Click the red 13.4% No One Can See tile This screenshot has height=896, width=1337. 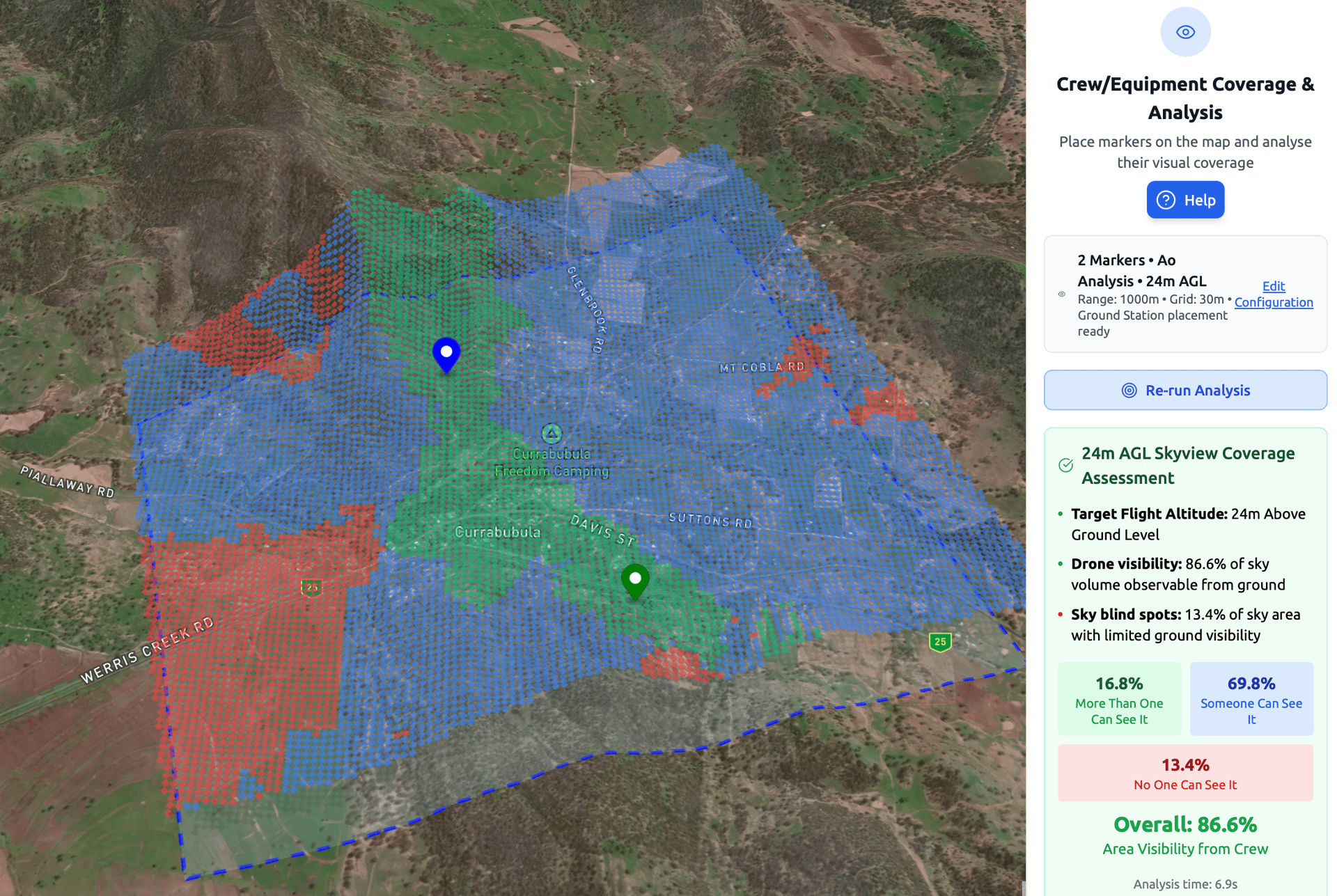[1185, 773]
